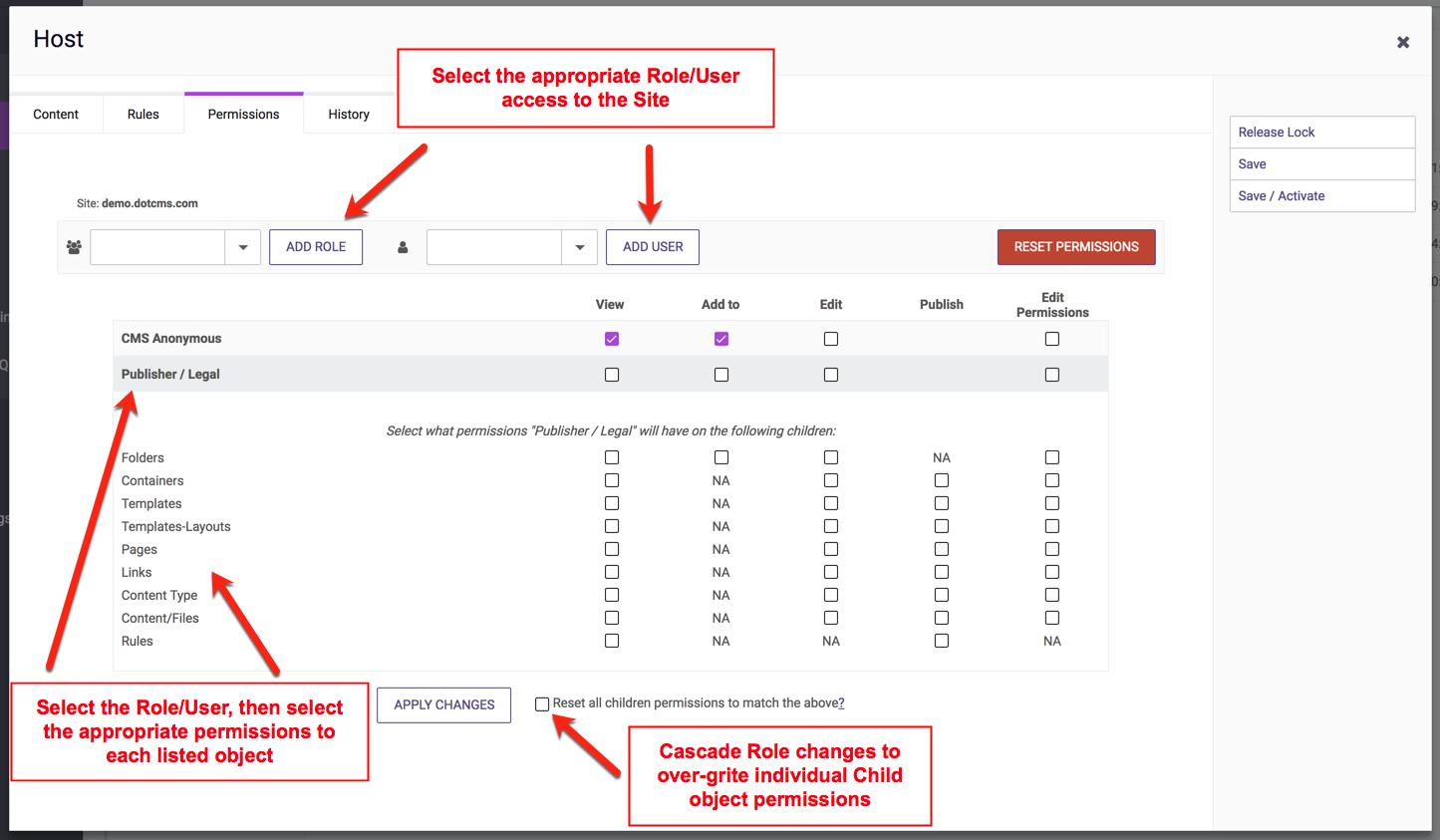
Task: Select Save / Activate in side menu
Action: [1282, 196]
